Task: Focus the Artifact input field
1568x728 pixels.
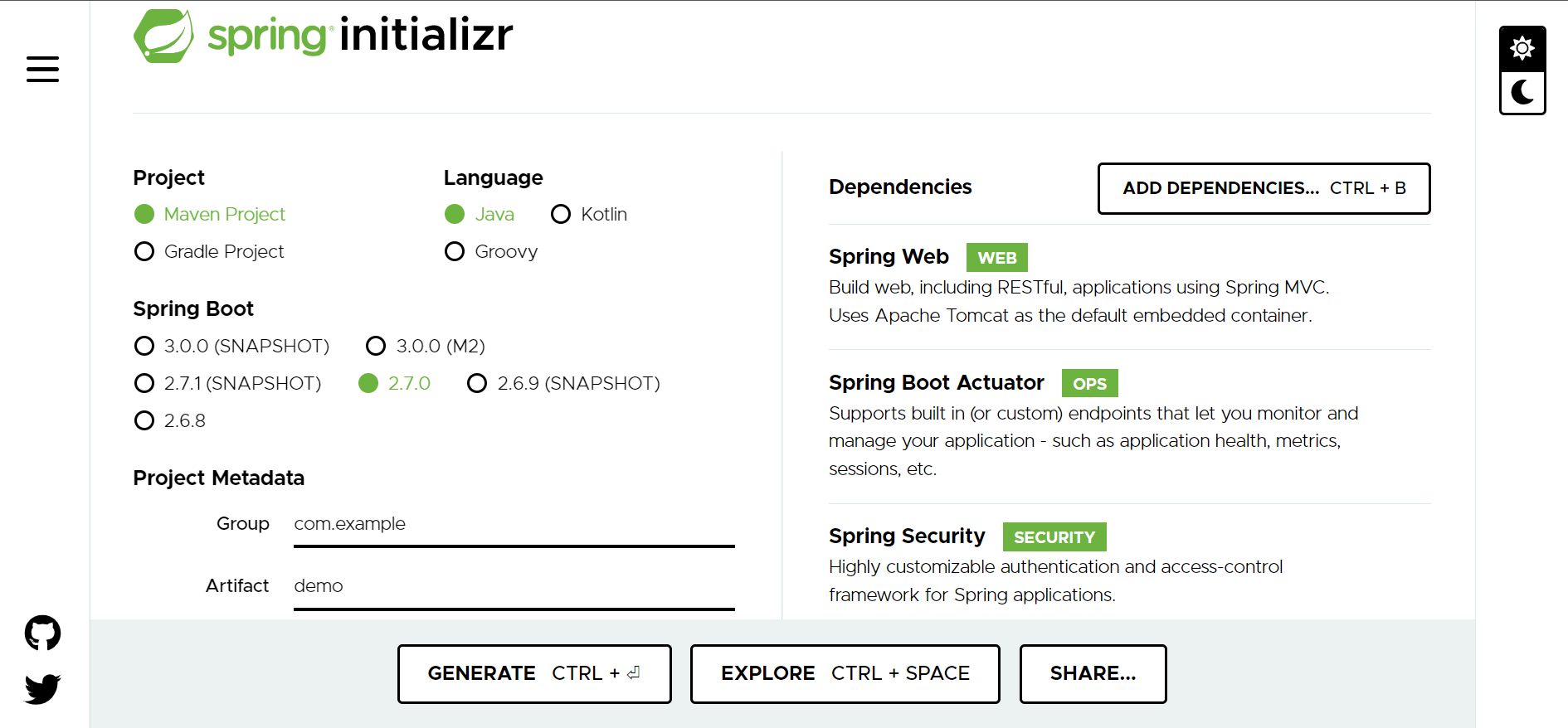Action: [514, 586]
